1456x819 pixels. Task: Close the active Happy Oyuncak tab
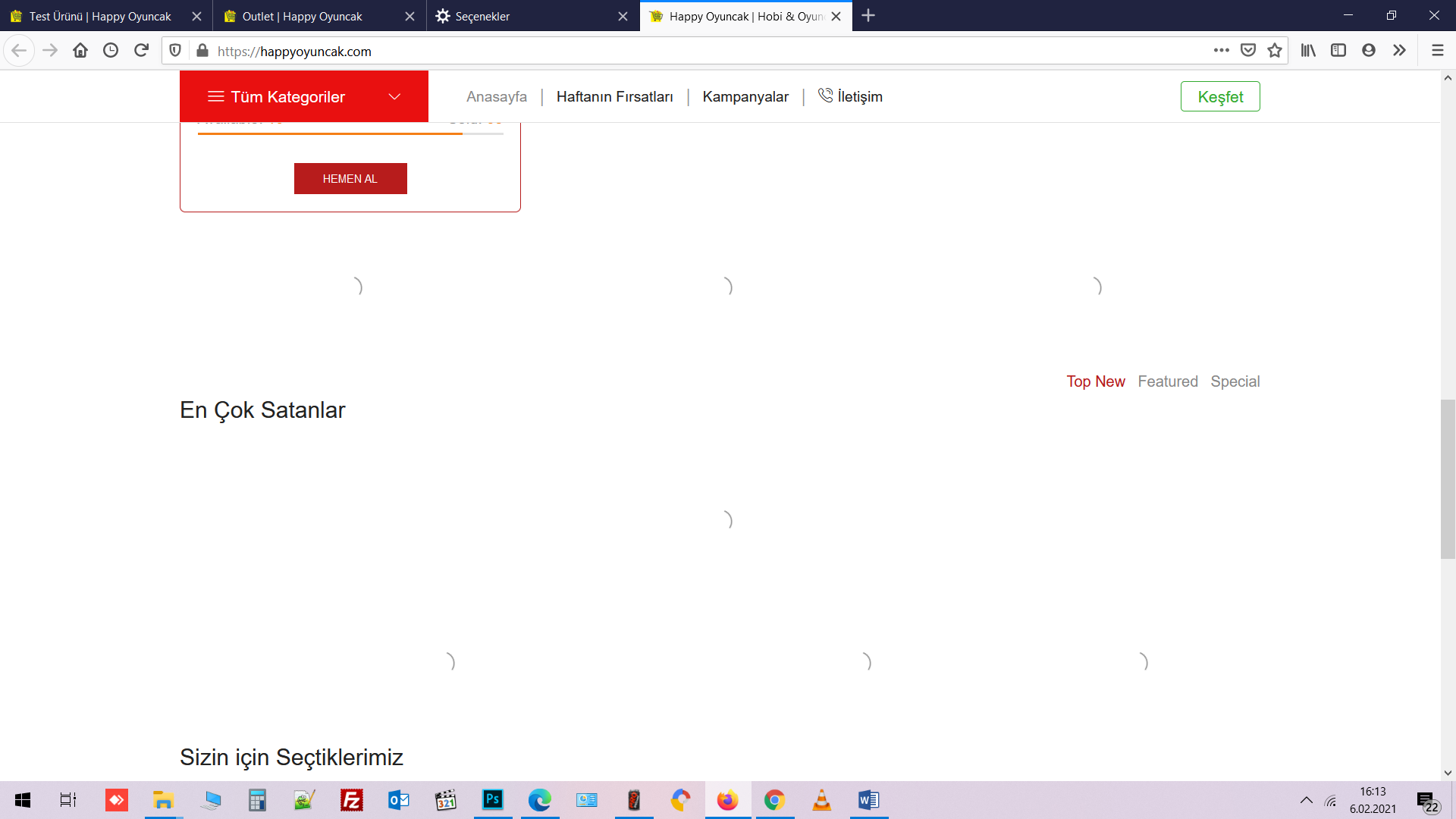(836, 16)
